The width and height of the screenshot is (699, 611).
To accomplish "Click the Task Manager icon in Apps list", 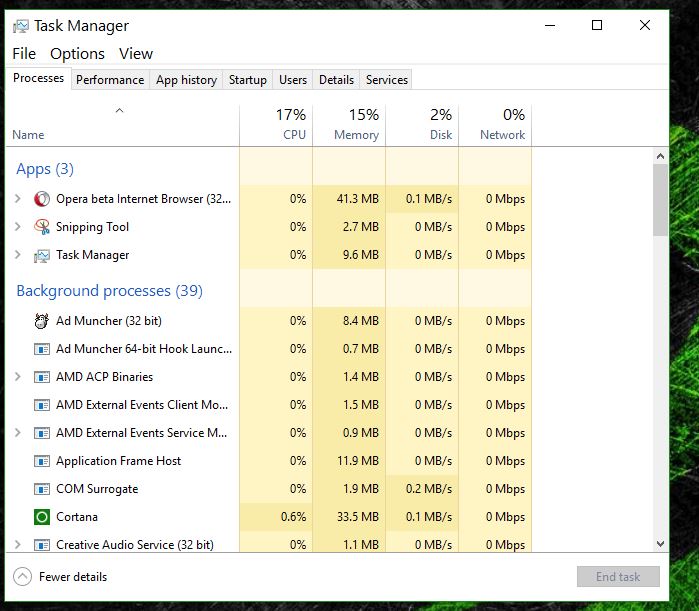I will (42, 255).
